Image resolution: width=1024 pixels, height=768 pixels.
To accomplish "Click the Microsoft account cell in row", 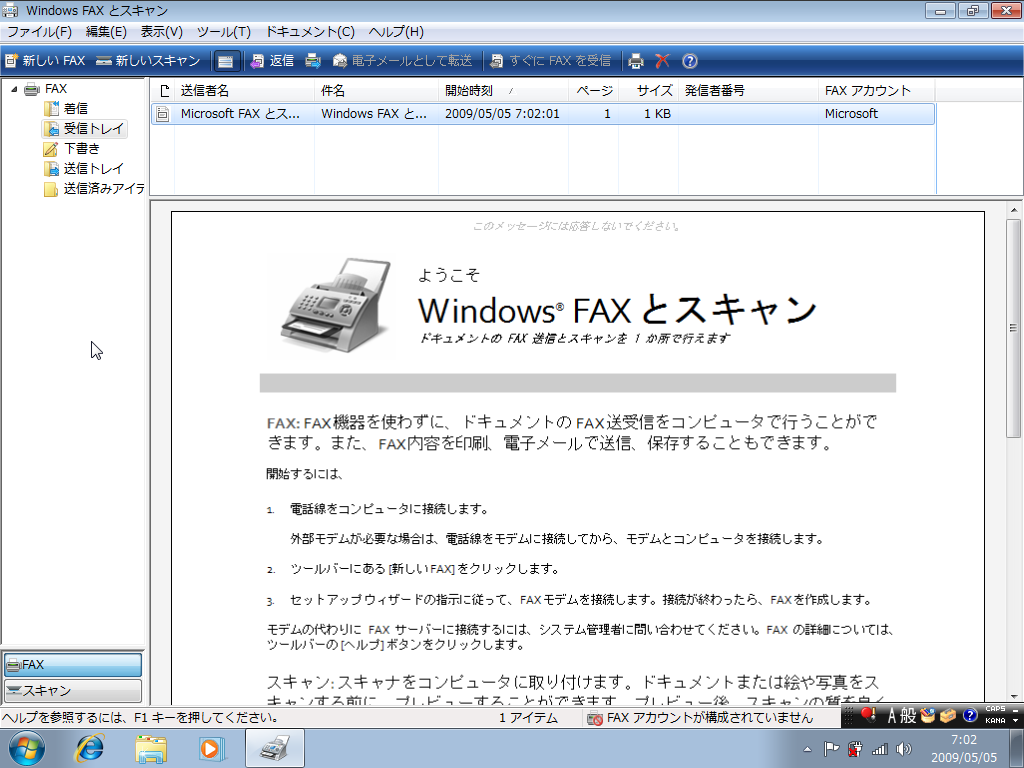I will coord(851,114).
